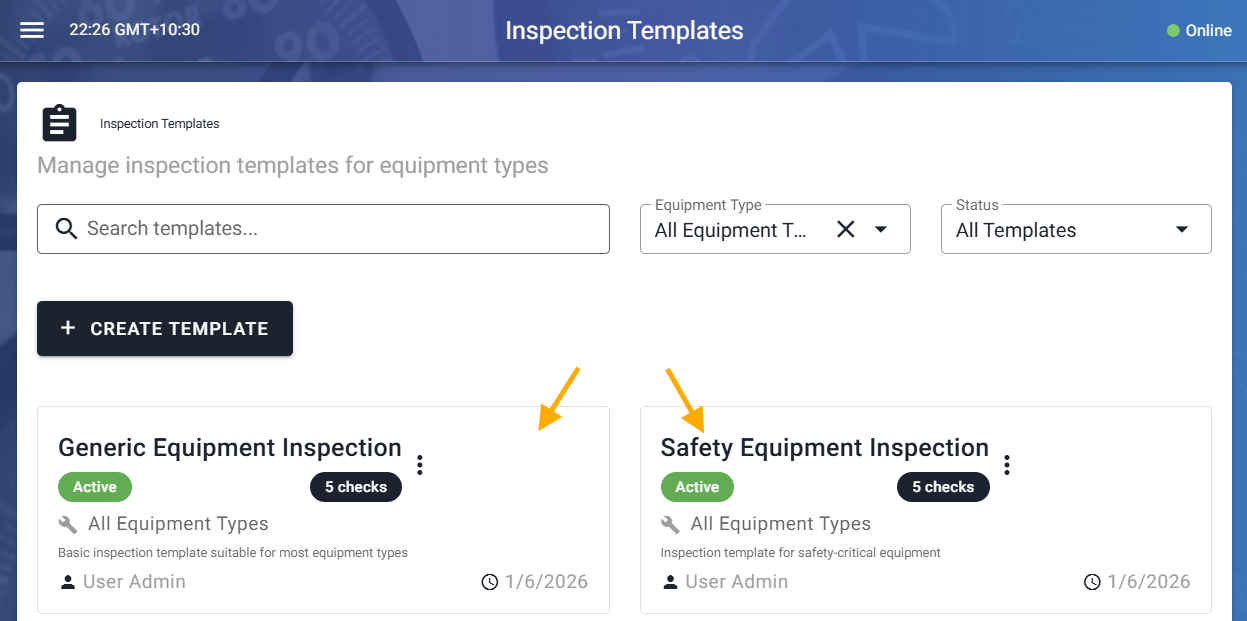Focus the Search templates input field

click(340, 229)
